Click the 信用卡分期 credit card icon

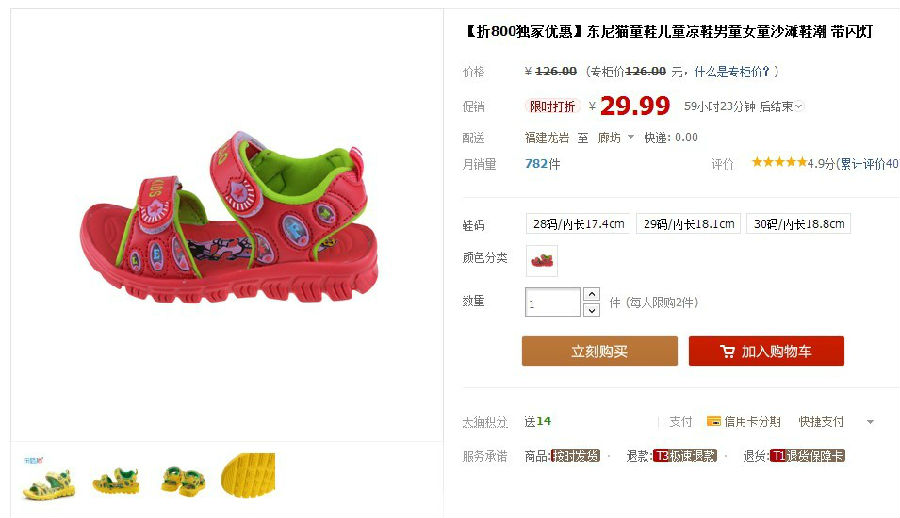point(713,422)
